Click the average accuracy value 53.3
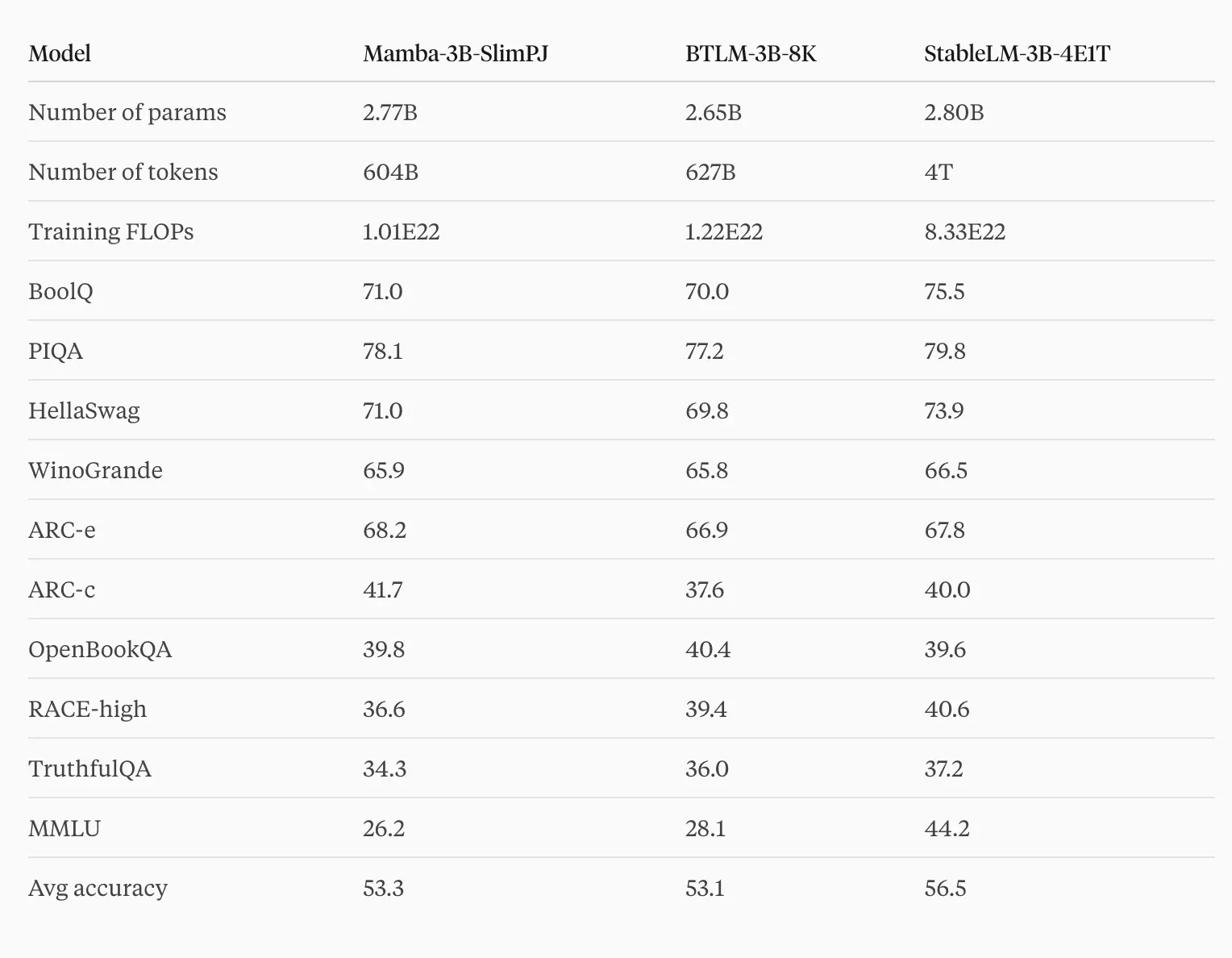Image resolution: width=1232 pixels, height=958 pixels. tap(383, 889)
